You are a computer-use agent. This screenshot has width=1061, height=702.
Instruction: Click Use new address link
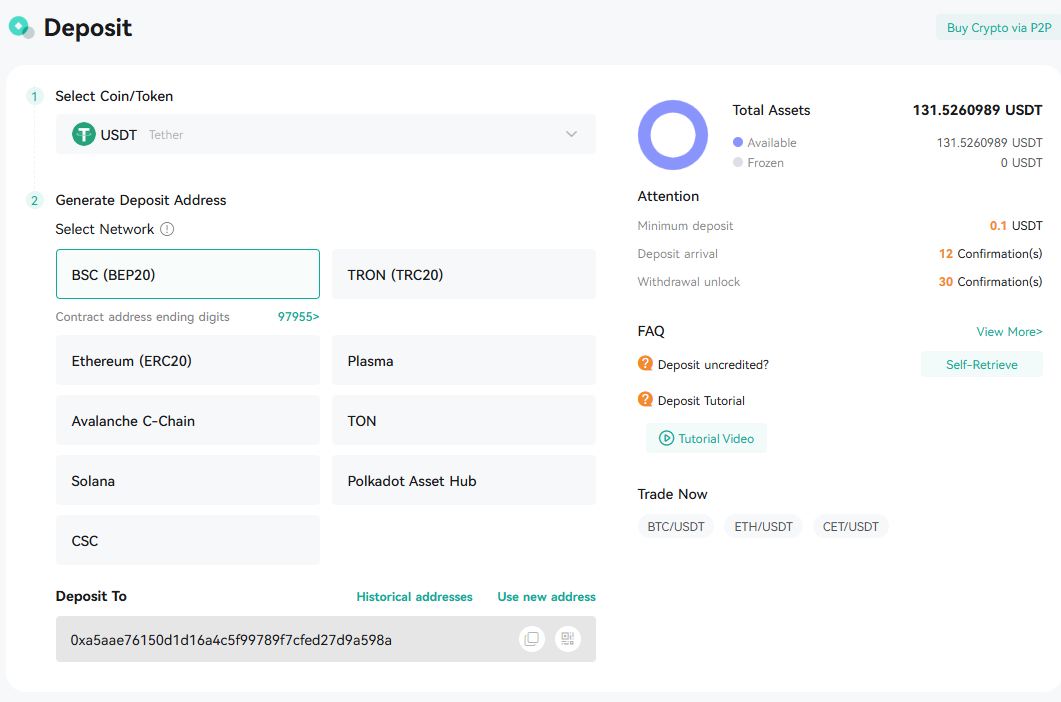click(x=546, y=596)
